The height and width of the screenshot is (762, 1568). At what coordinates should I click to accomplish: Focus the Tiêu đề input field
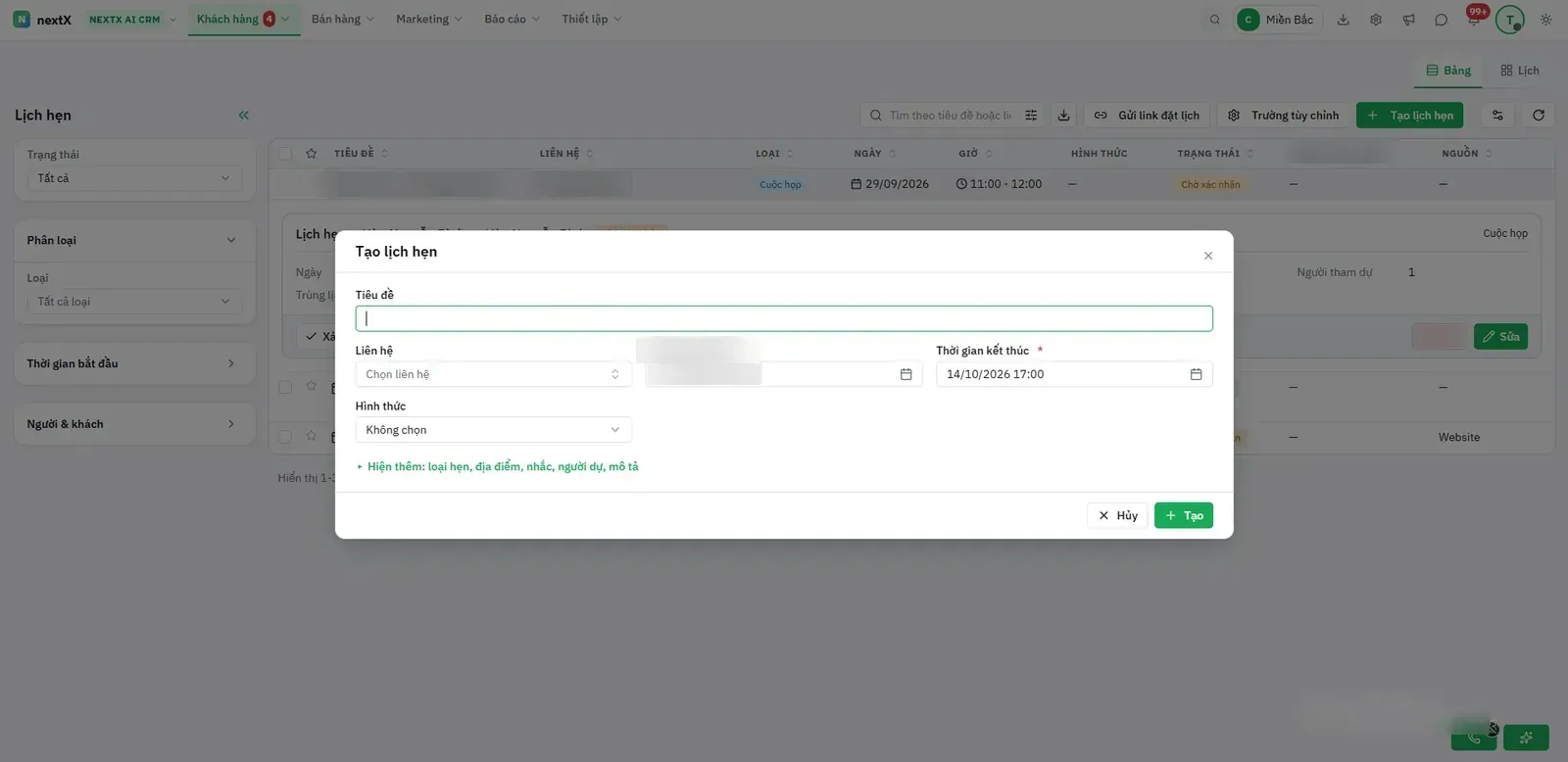(784, 318)
